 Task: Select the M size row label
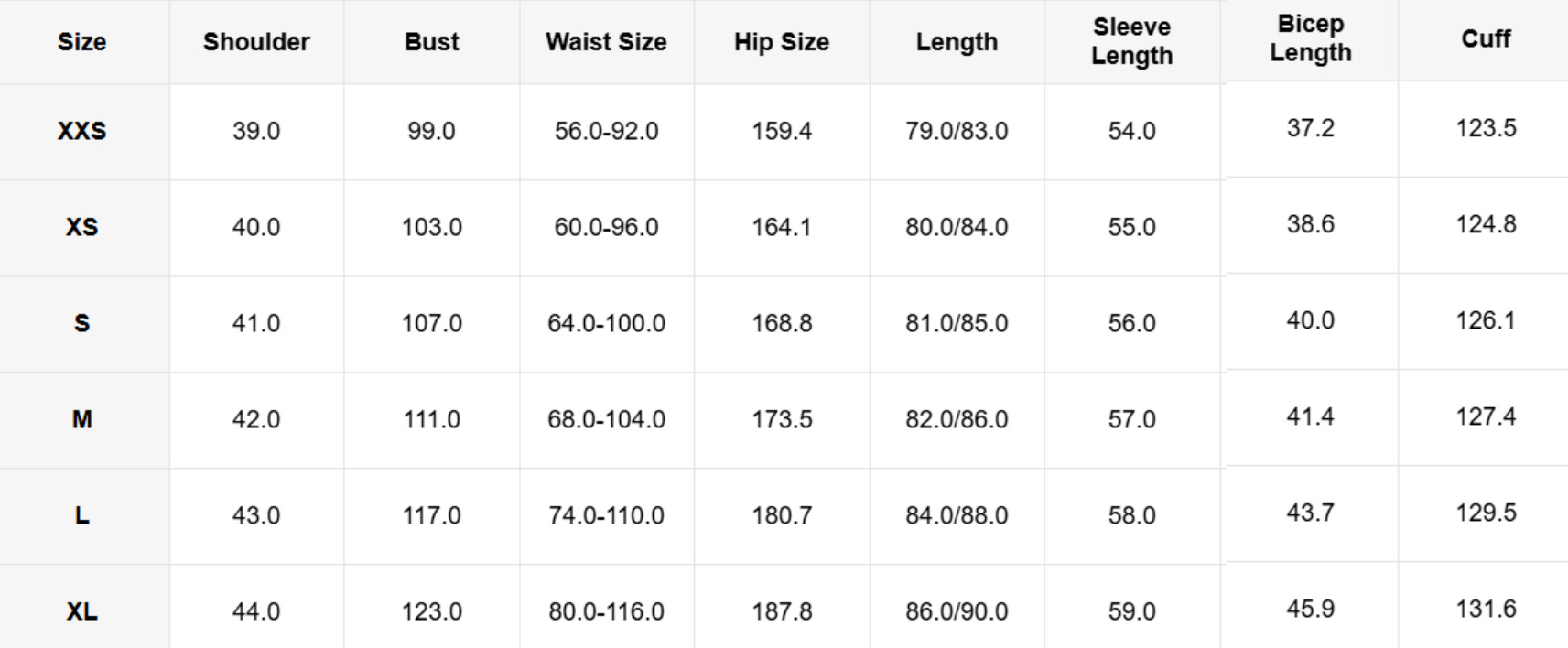coord(81,419)
